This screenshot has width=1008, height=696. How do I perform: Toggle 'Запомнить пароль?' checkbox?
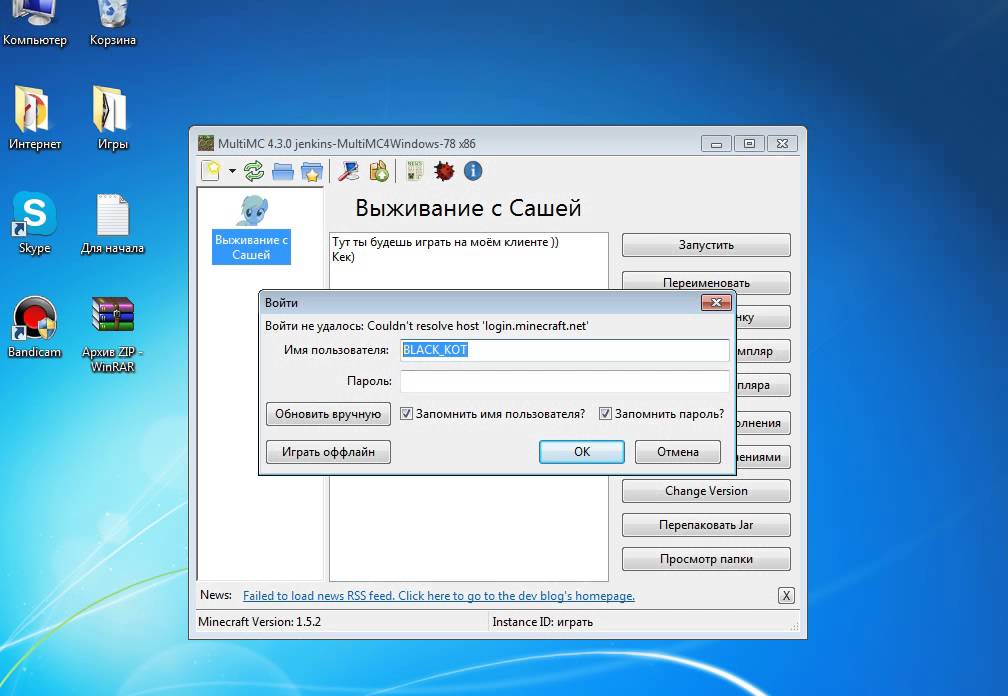(x=605, y=413)
